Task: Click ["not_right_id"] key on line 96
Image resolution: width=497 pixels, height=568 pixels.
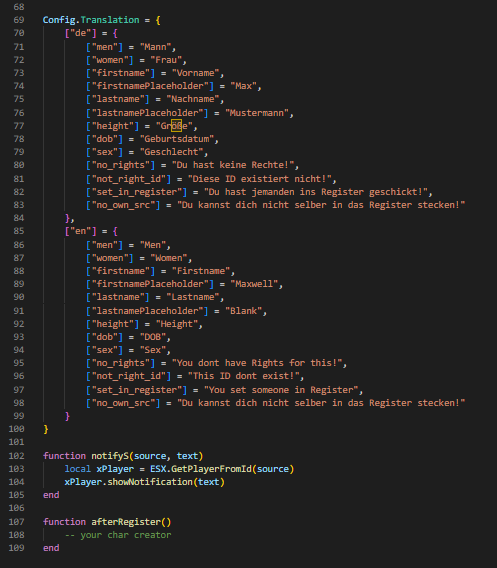Action: pos(128,376)
